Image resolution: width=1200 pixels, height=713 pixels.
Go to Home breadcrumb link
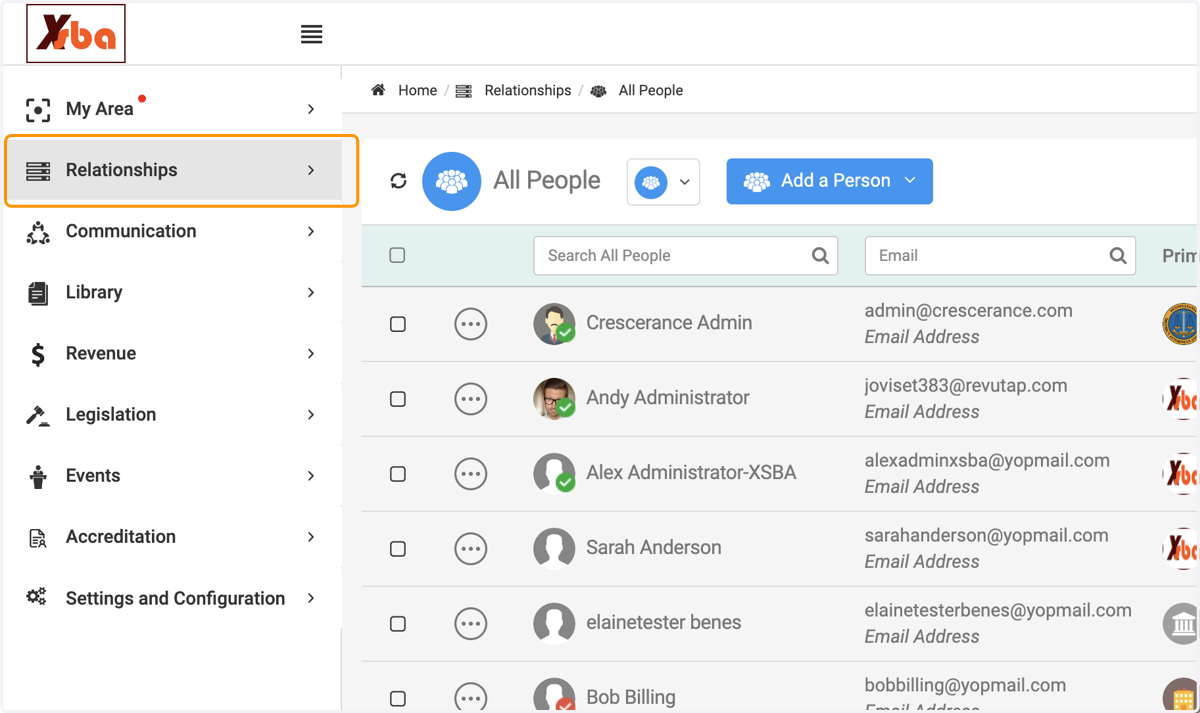click(417, 90)
